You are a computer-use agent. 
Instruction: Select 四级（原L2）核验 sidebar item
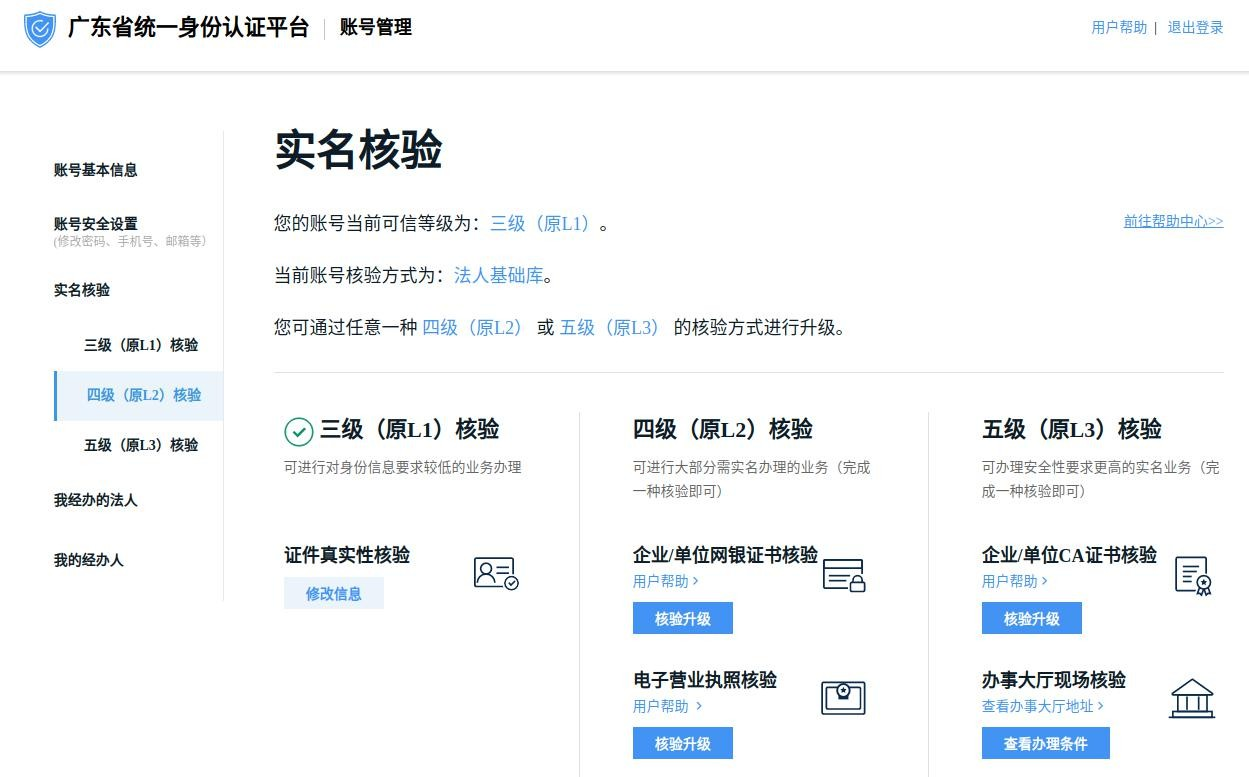pos(144,395)
